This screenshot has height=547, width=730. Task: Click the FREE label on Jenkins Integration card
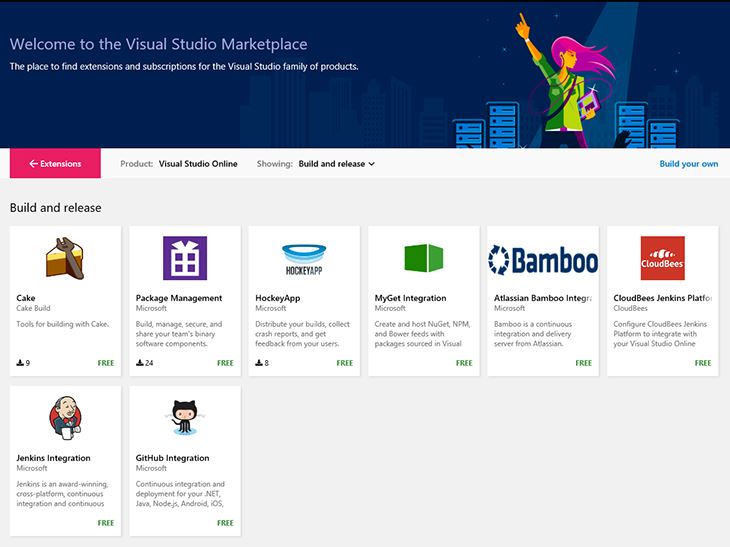click(106, 523)
